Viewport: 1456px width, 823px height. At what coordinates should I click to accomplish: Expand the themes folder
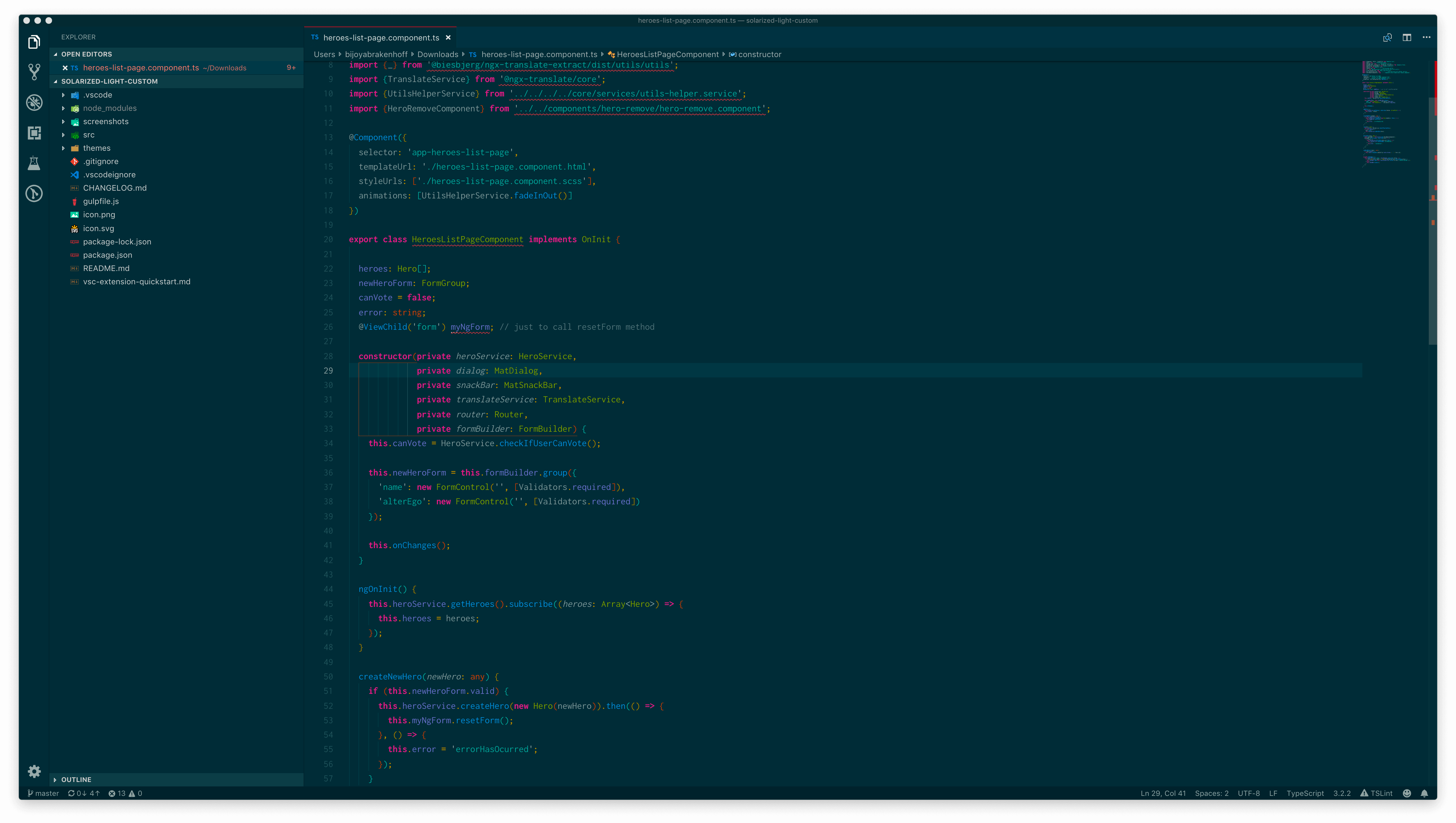pos(97,148)
